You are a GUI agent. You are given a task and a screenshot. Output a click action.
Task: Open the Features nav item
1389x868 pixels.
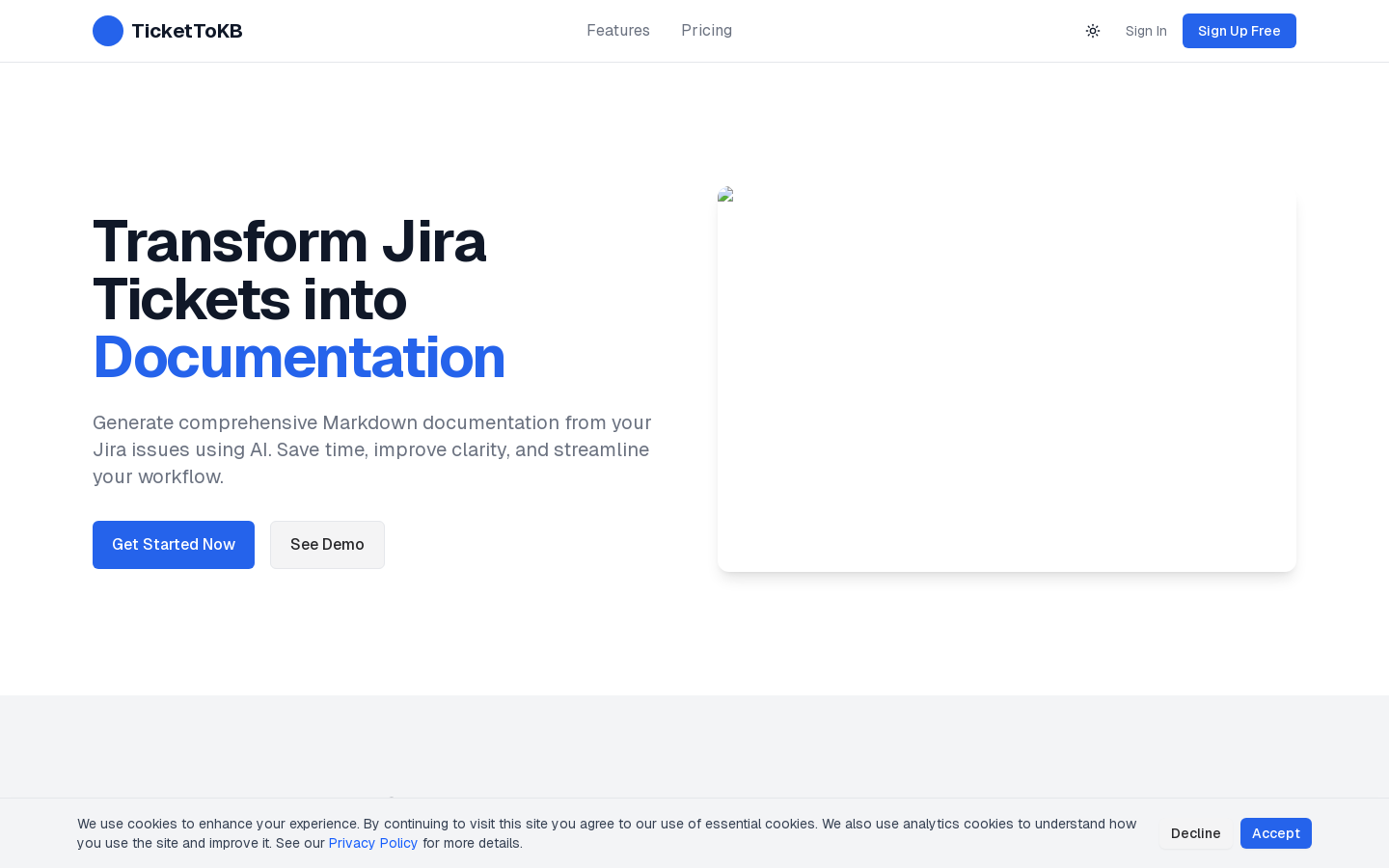[618, 31]
